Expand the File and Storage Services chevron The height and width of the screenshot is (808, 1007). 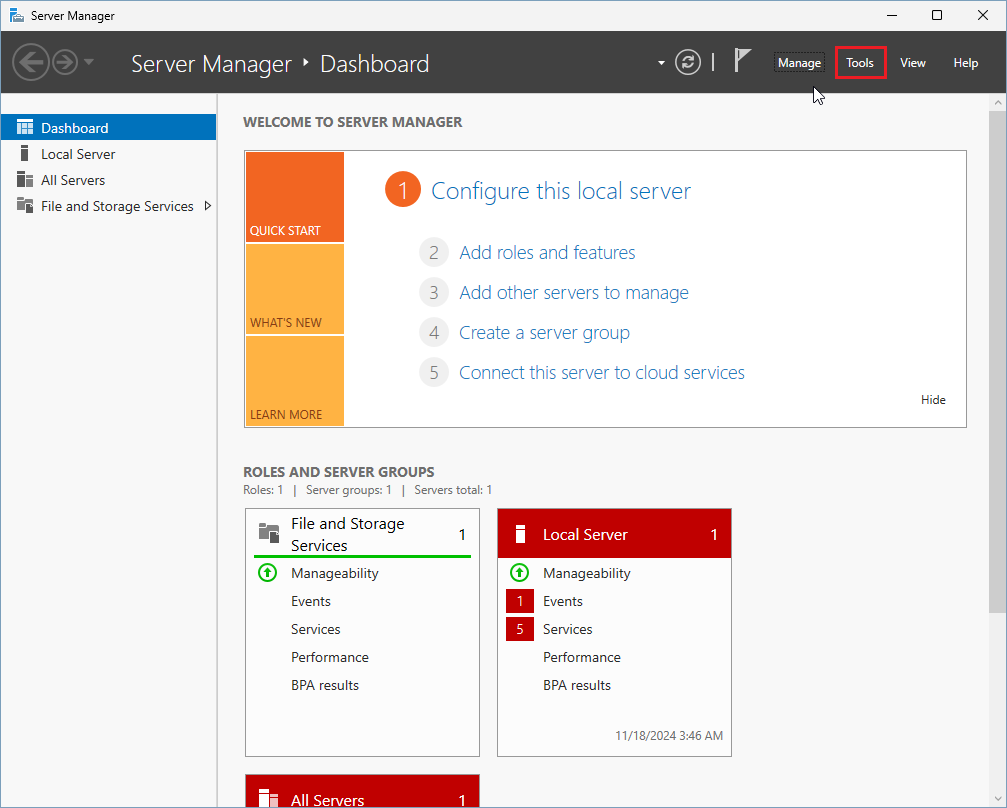[x=207, y=205]
